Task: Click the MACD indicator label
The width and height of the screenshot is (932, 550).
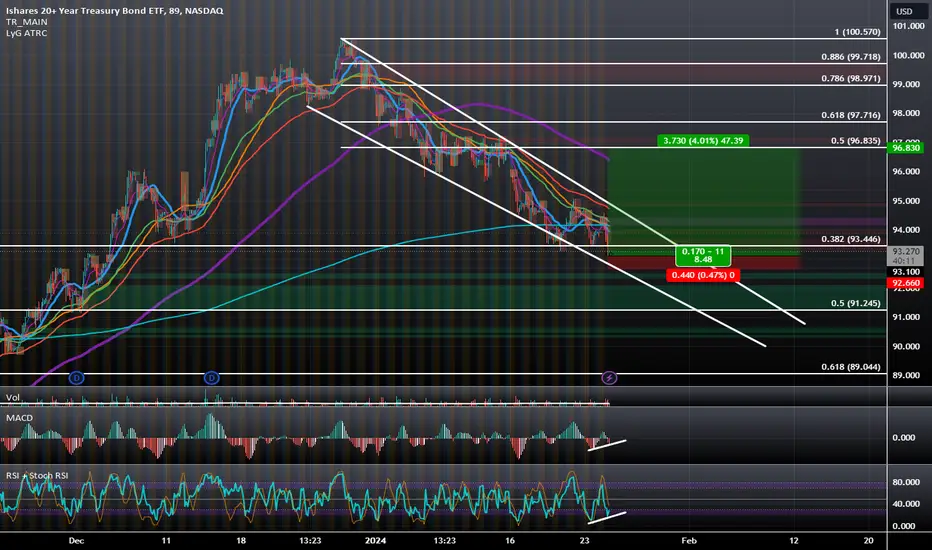Action: 20,418
